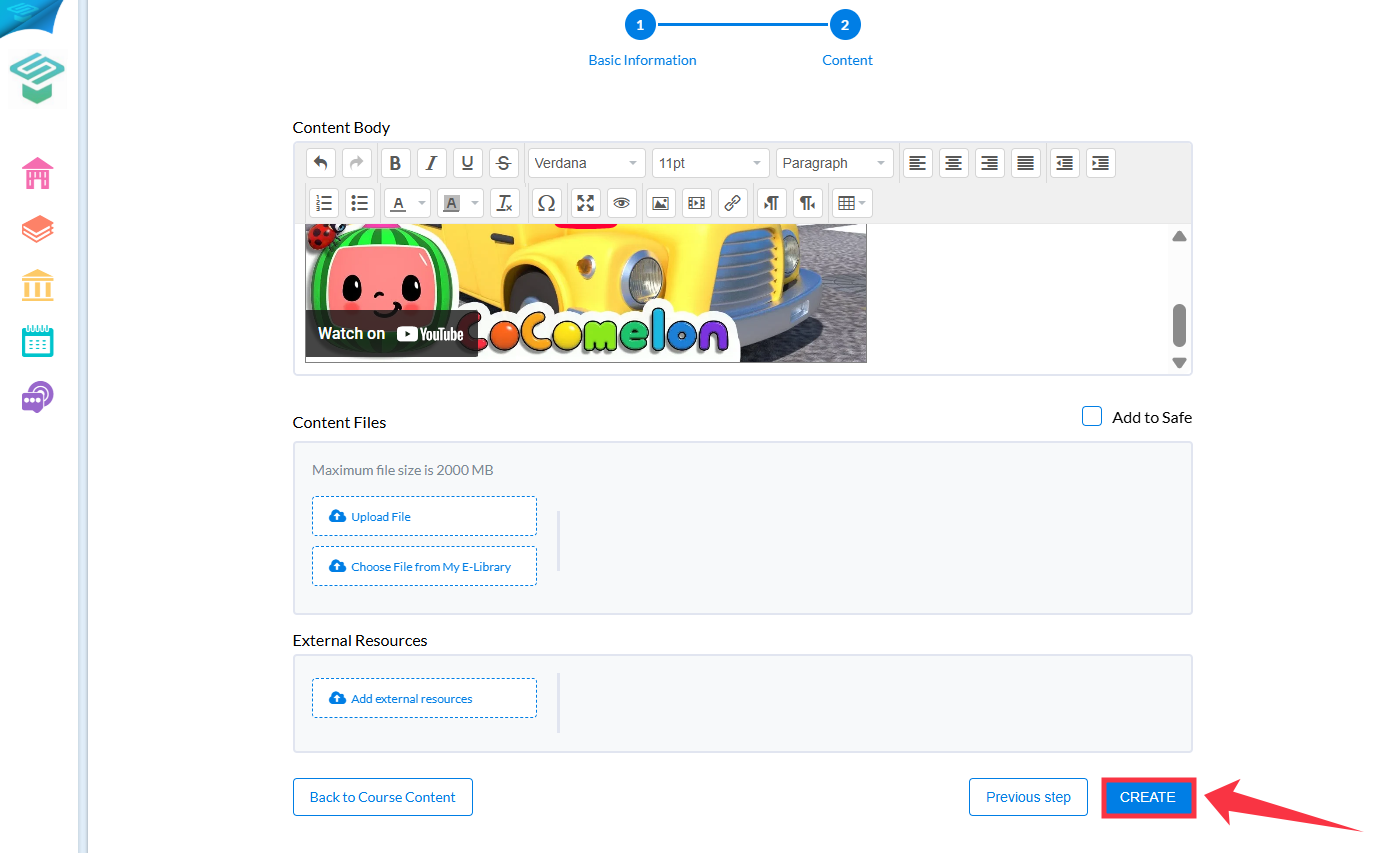Insert a special character (Omega)

546,203
